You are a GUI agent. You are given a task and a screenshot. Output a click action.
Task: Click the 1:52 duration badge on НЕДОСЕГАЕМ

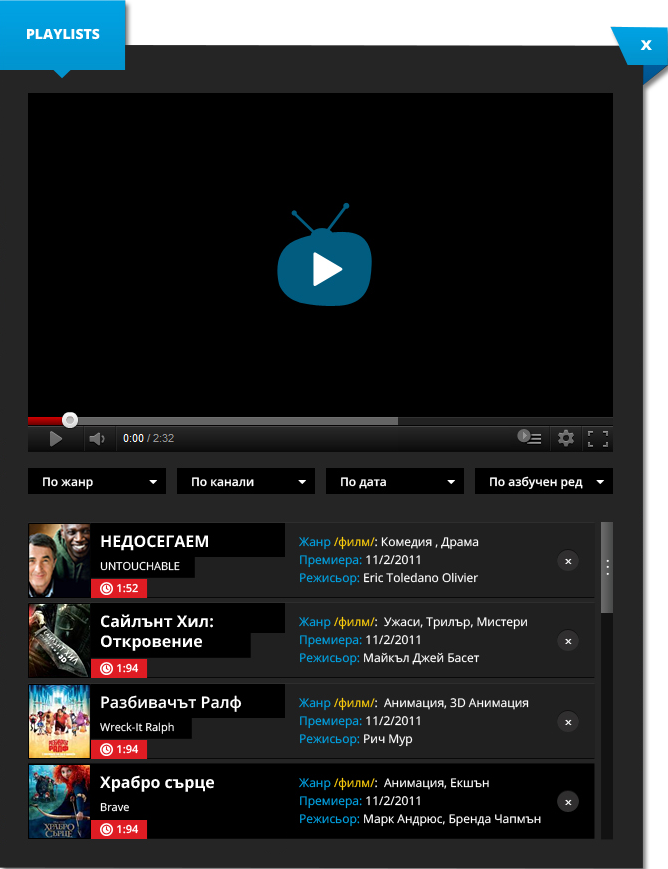pos(119,588)
